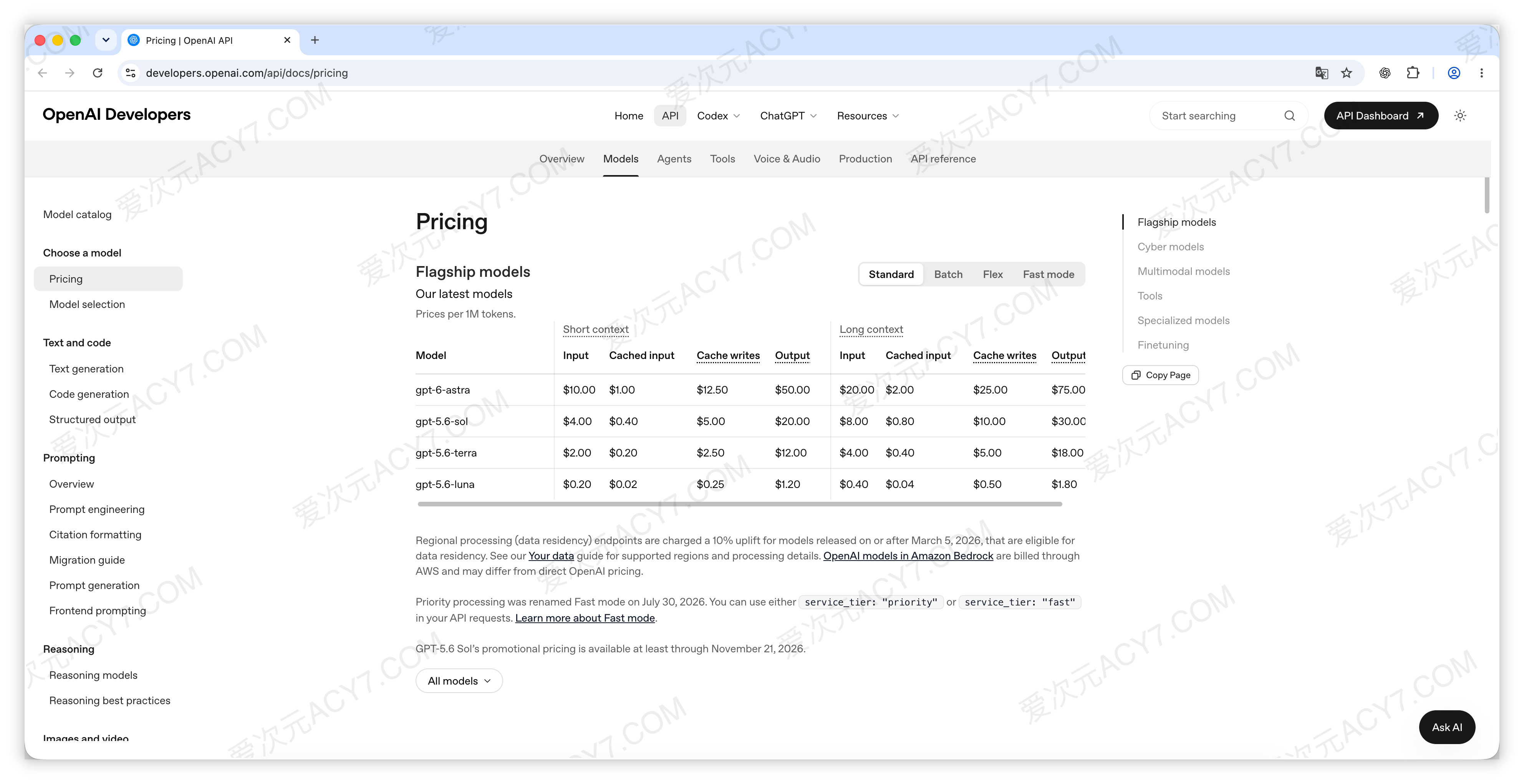
Task: Expand the ChatGPT menu
Action: tap(789, 116)
